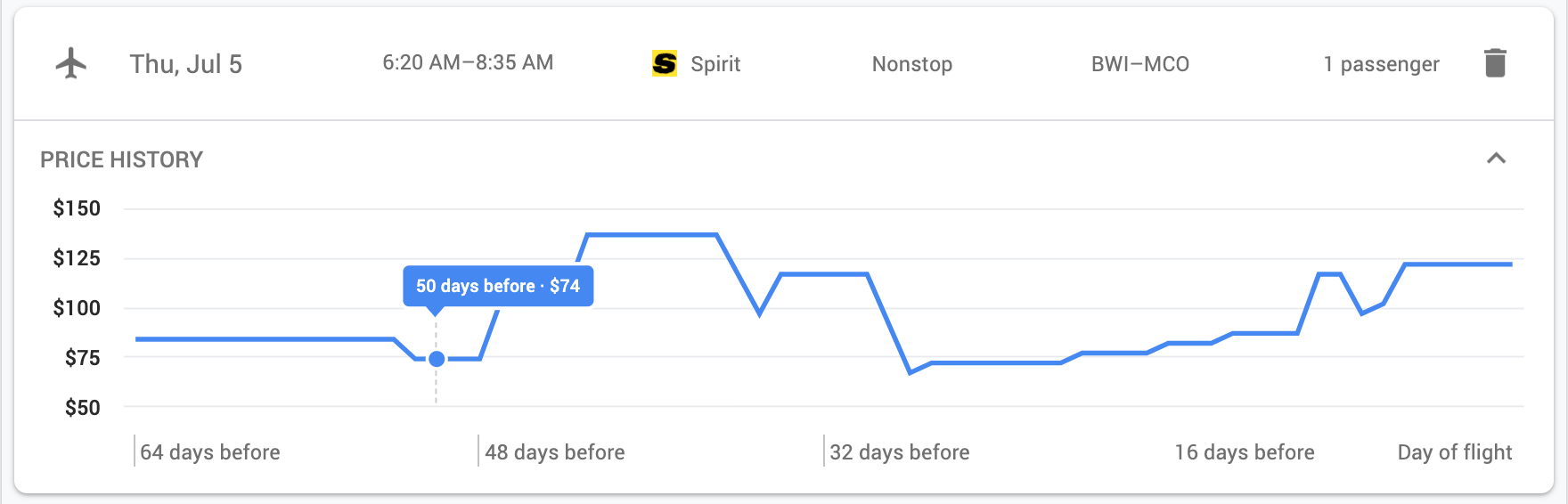Select the Nonstop label

pos(912,64)
